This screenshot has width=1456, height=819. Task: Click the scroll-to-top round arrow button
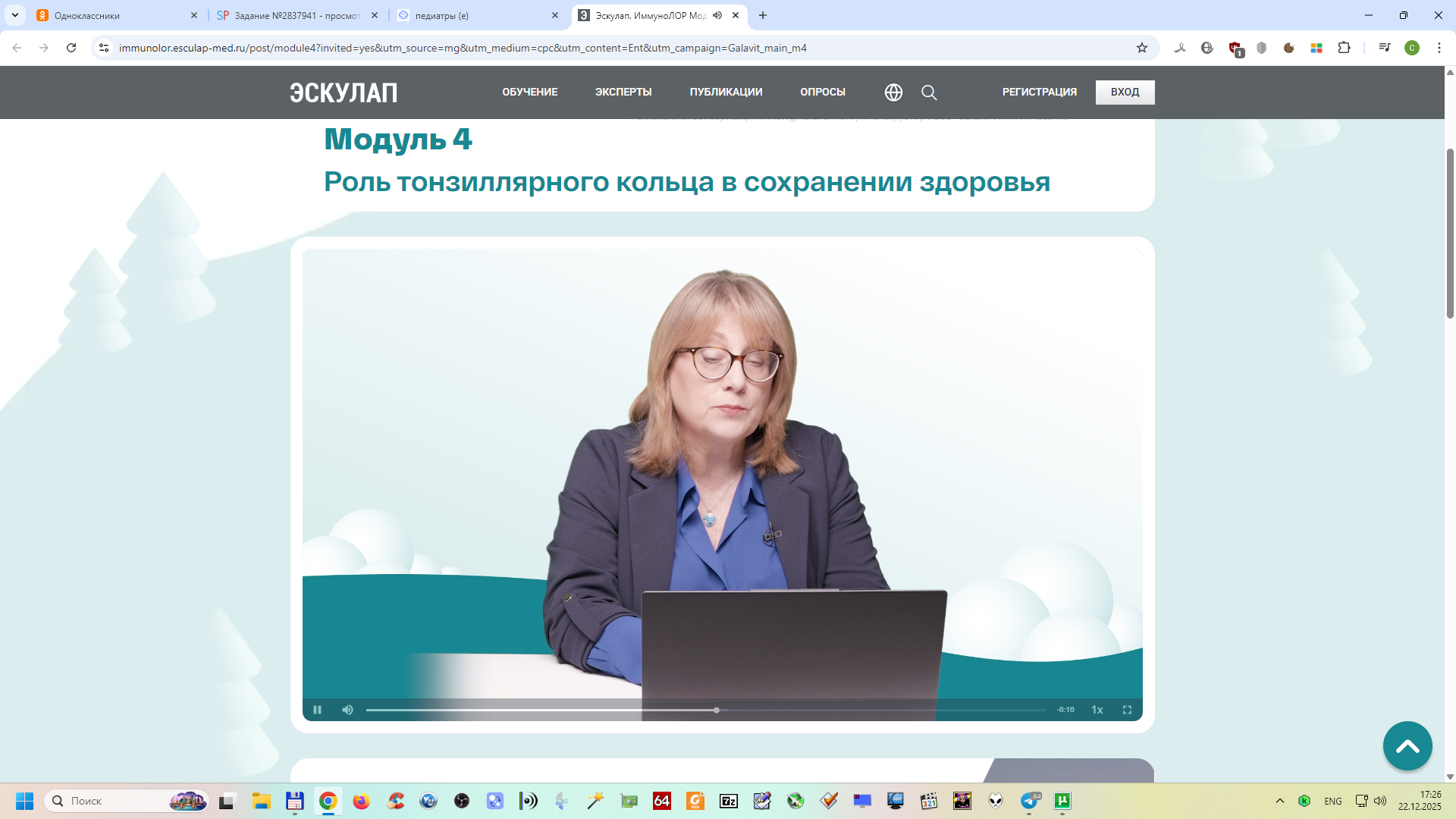1407,746
